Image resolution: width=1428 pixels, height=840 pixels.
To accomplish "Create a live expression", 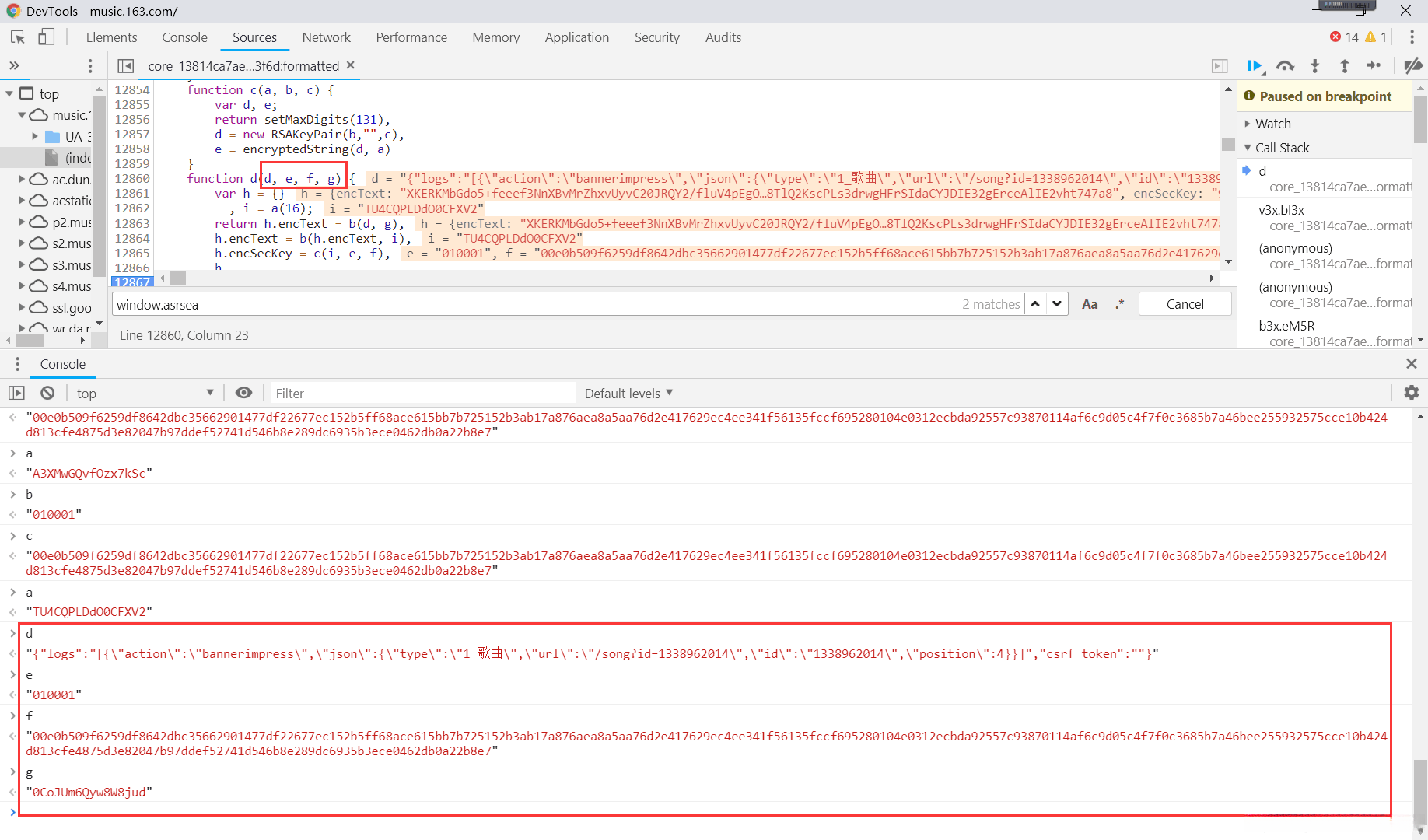I will (244, 394).
